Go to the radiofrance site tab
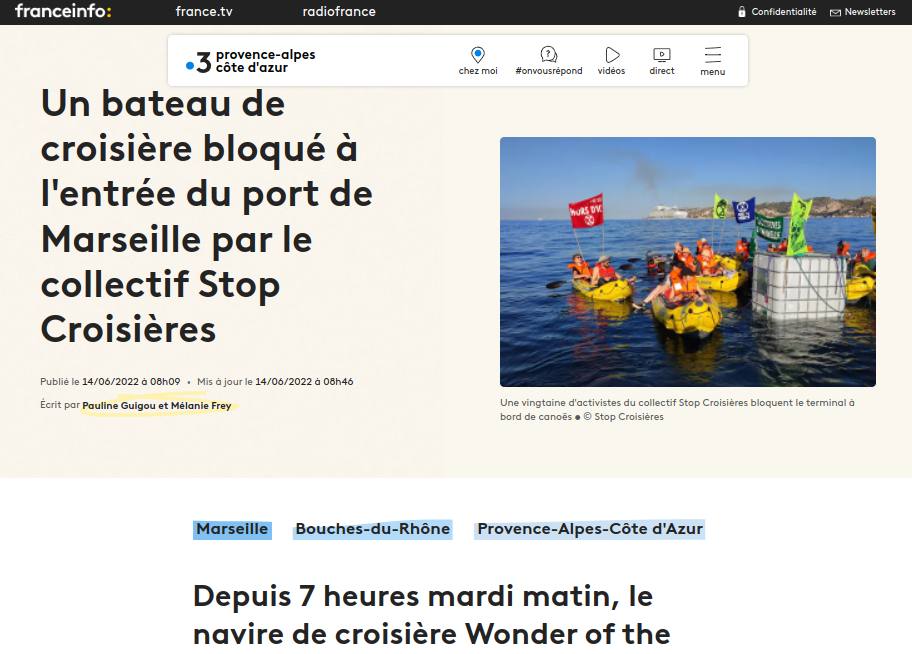The image size is (912, 654). [339, 12]
